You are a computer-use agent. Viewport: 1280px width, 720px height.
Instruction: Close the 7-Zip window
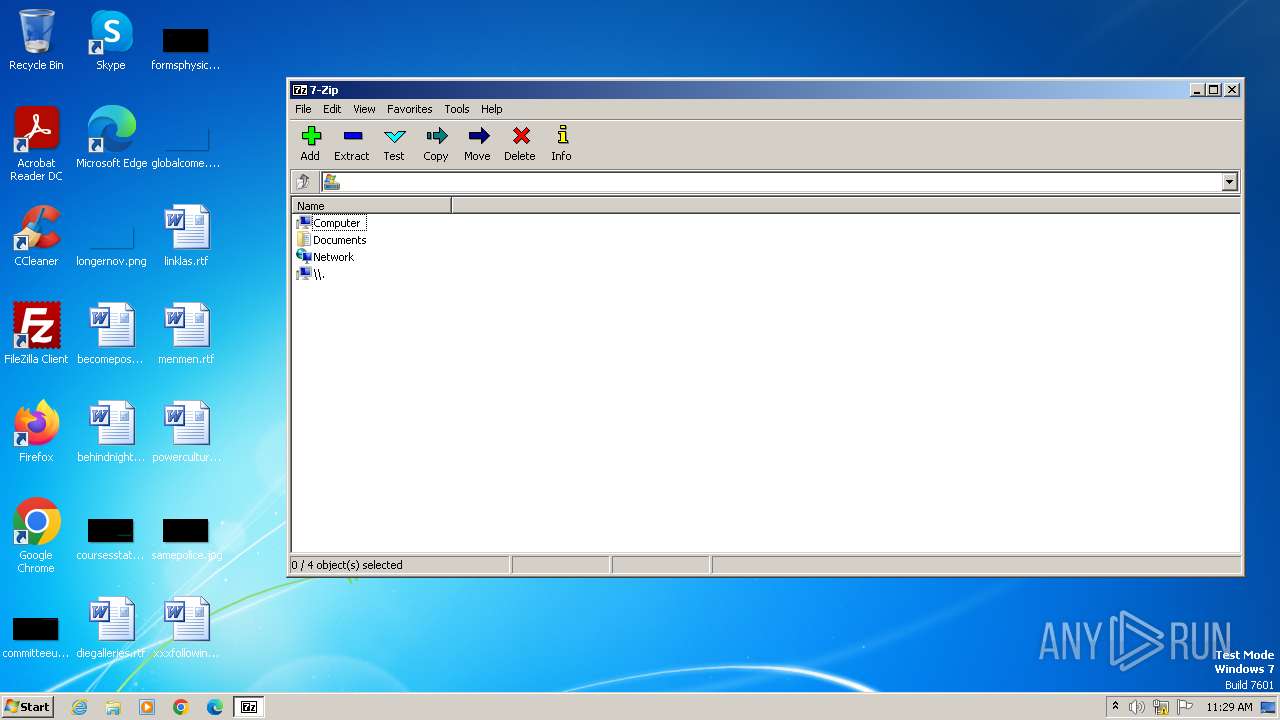tap(1232, 90)
